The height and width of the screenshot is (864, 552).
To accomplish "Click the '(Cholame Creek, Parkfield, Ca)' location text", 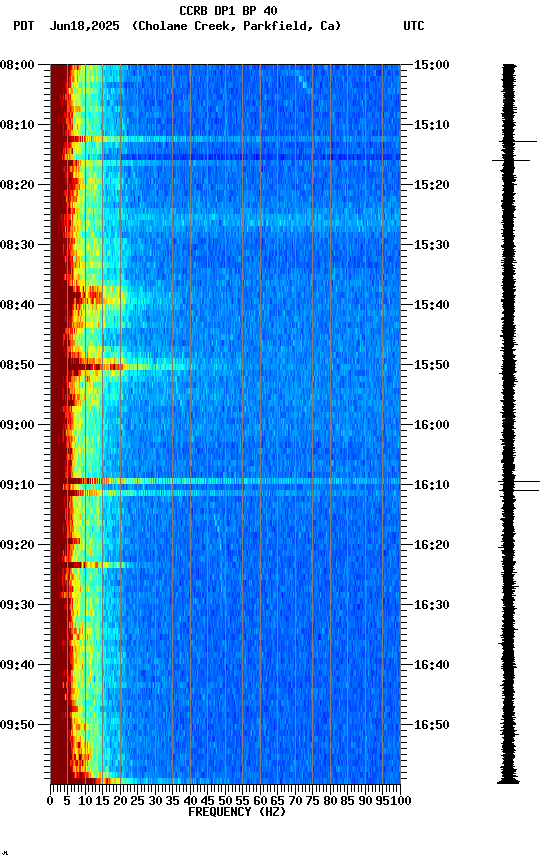I will (x=236, y=26).
